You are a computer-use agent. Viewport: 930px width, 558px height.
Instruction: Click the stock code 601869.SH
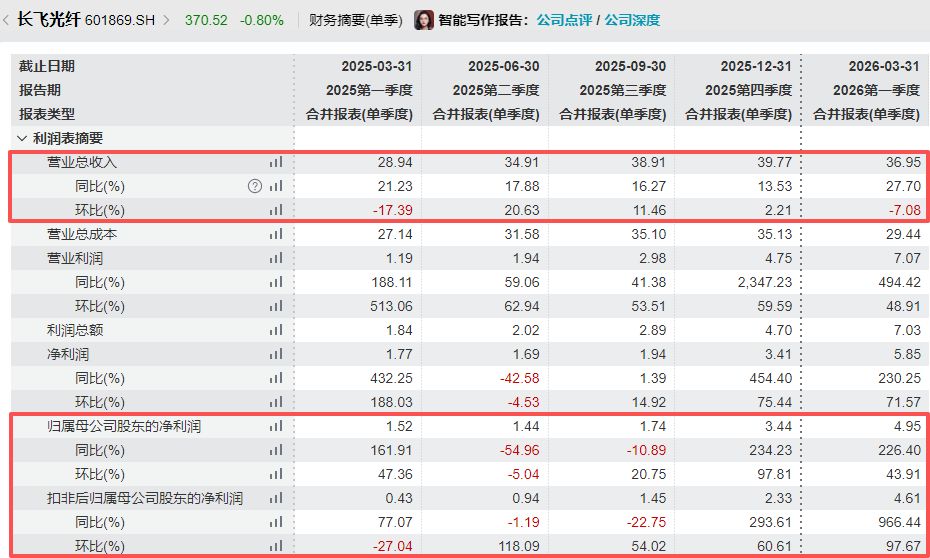click(120, 20)
